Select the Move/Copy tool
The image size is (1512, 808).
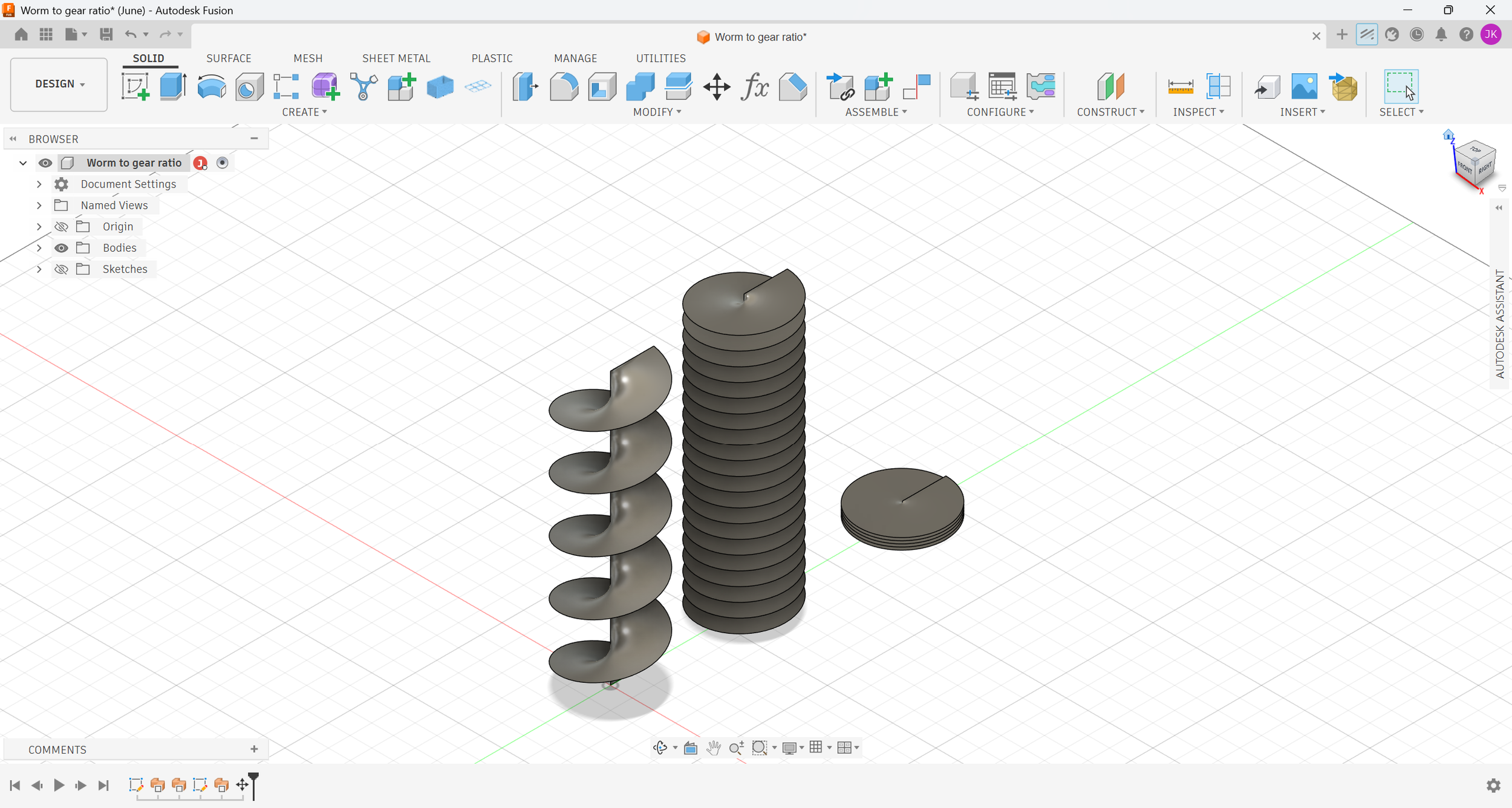click(717, 86)
